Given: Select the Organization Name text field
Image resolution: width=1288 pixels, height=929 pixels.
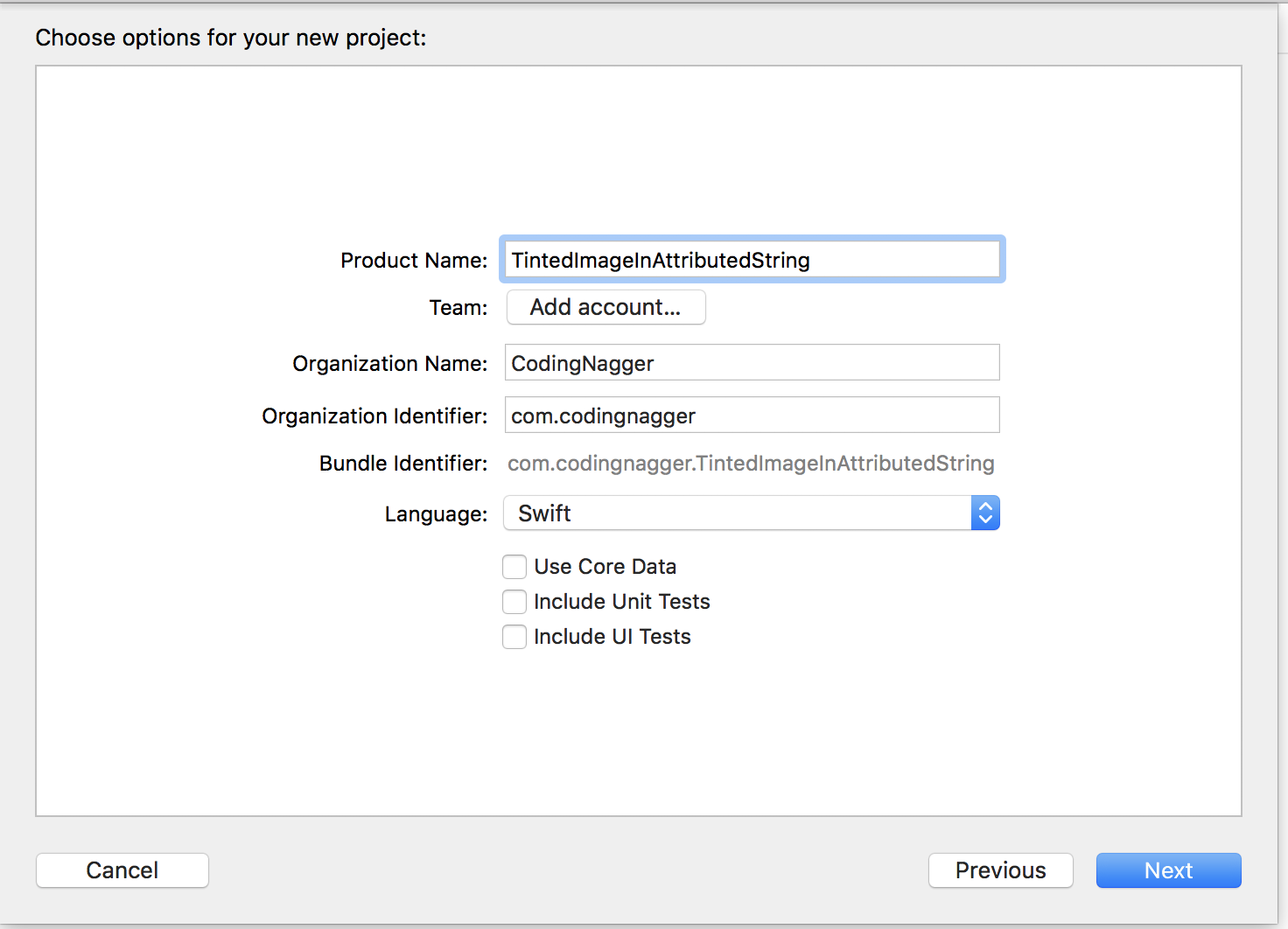Looking at the screenshot, I should (x=751, y=362).
